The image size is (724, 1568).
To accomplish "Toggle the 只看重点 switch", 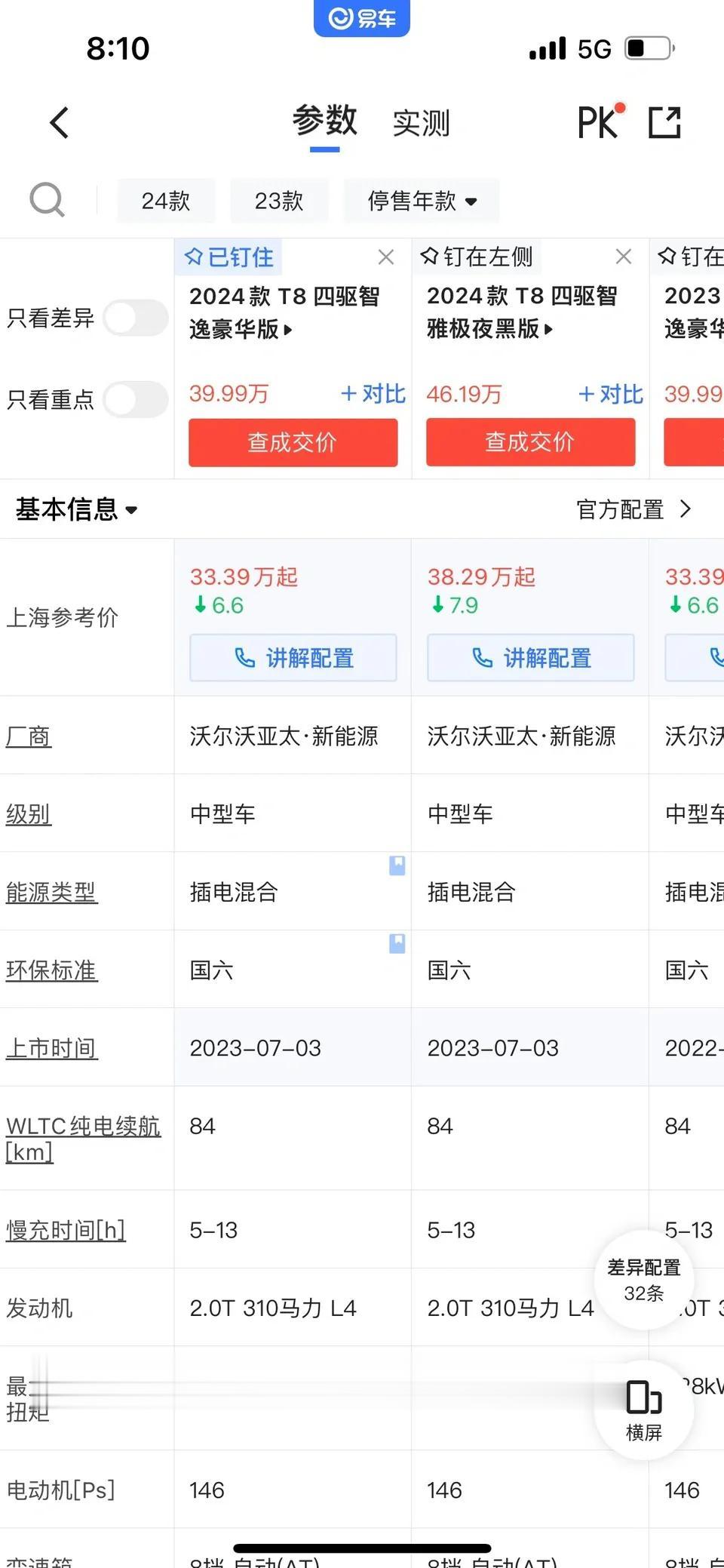I will coord(136,399).
